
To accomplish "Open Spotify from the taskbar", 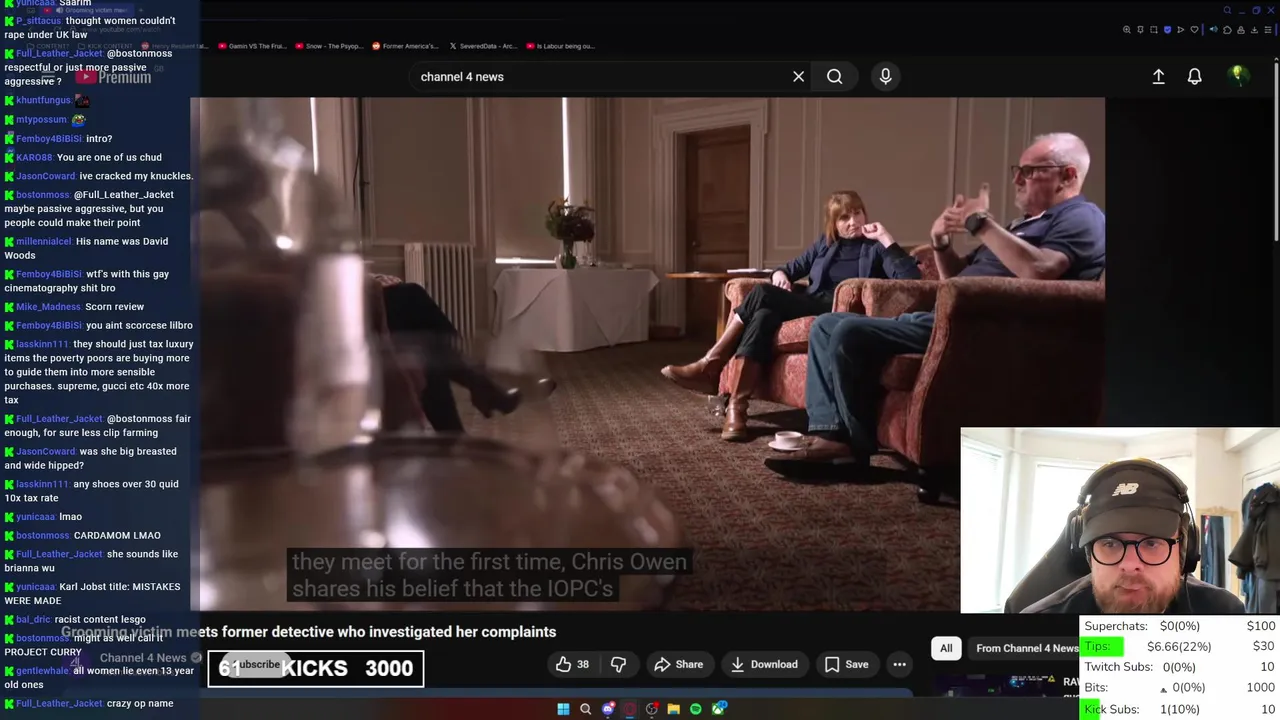I will (696, 709).
